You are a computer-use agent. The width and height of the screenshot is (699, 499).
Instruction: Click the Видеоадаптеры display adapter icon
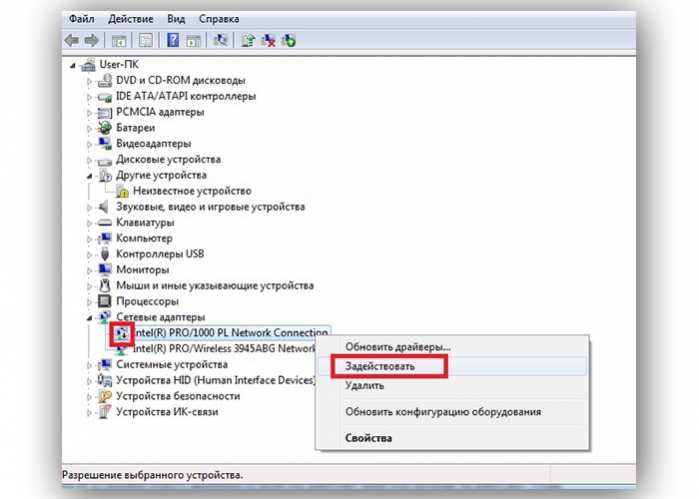tap(105, 144)
